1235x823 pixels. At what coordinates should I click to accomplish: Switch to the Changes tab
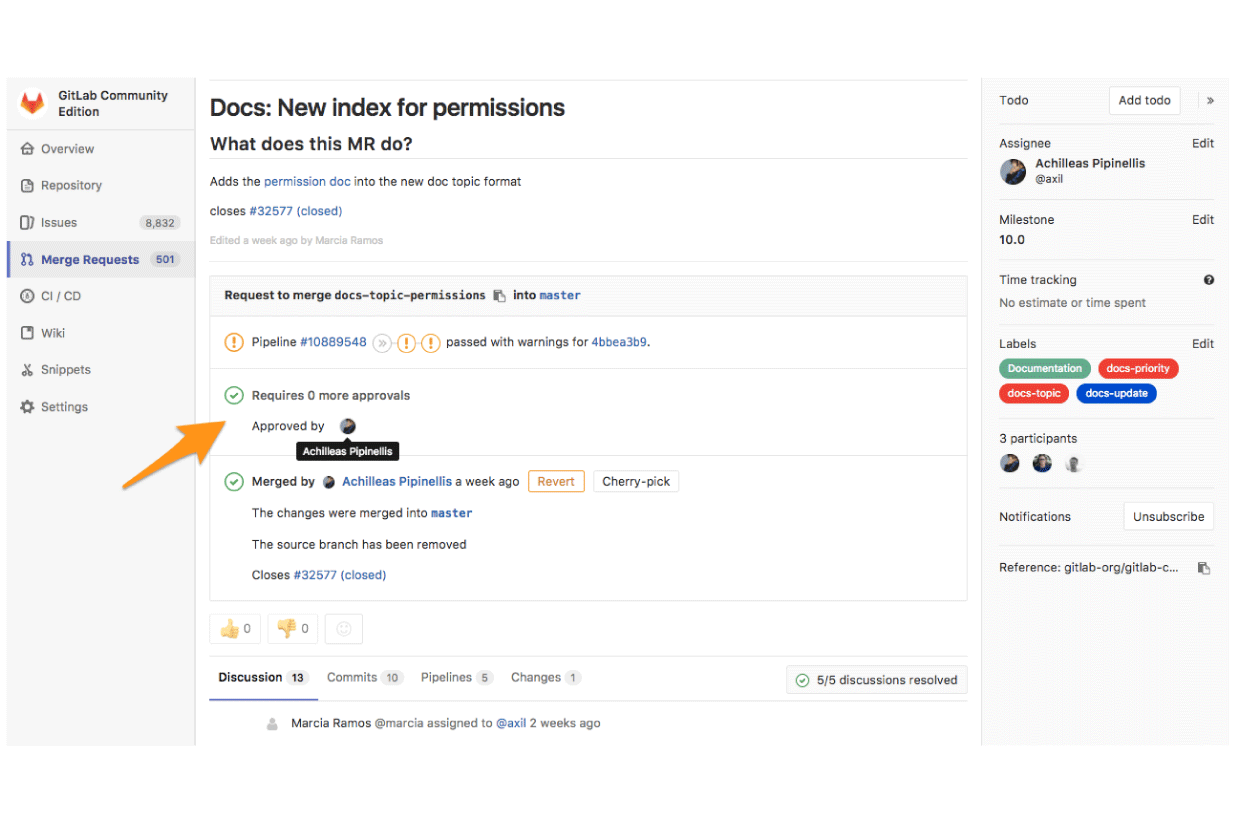click(545, 678)
